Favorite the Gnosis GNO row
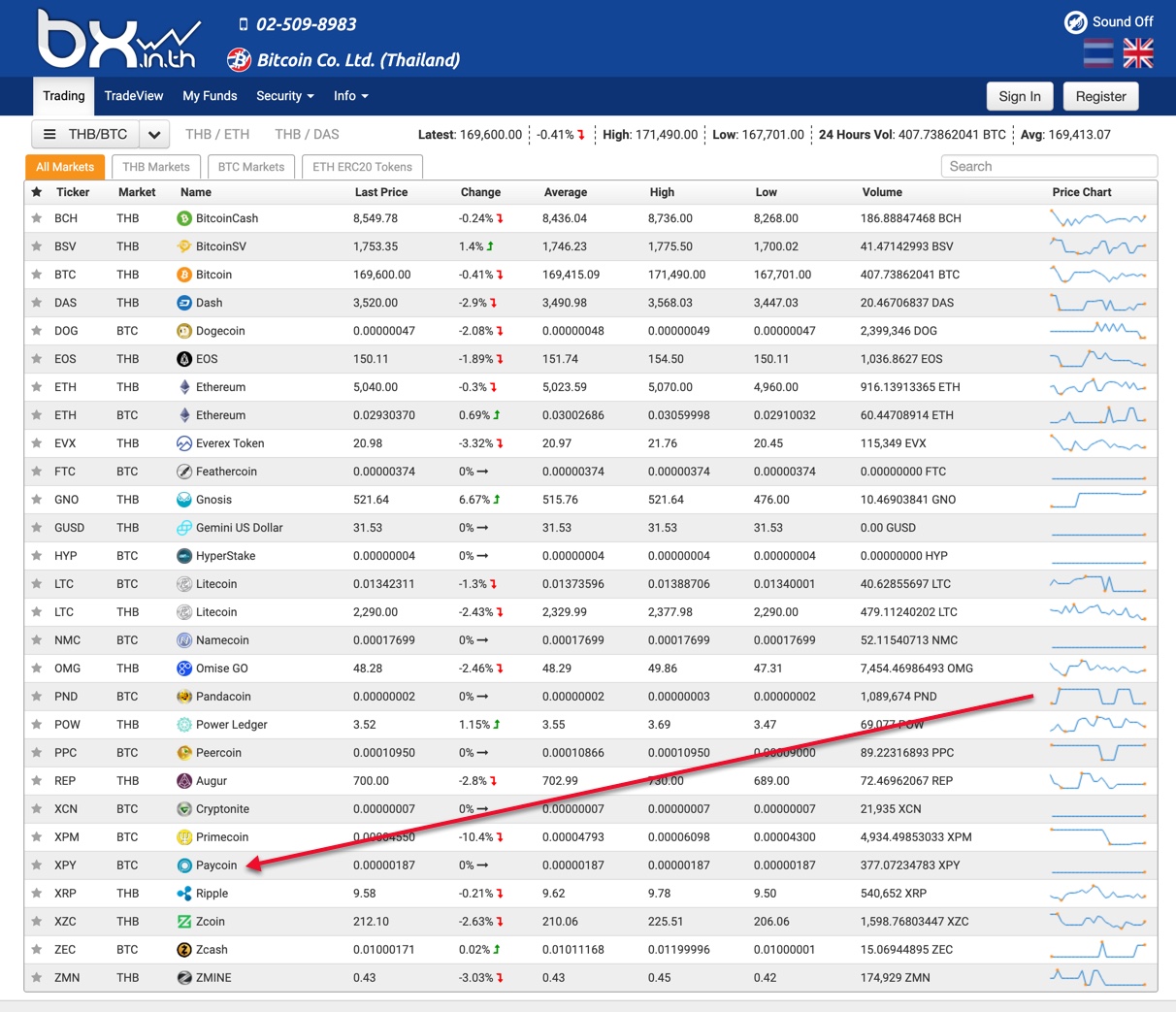 tap(37, 500)
